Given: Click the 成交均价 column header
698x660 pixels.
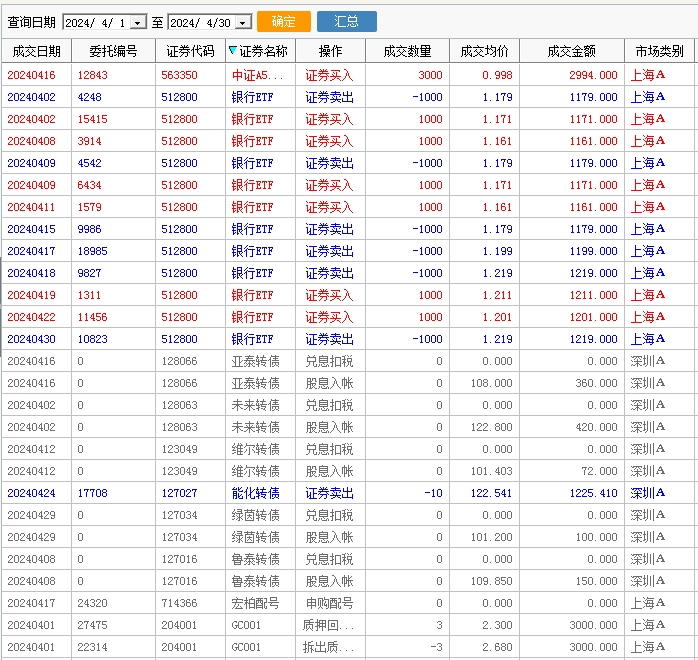Looking at the screenshot, I should coord(485,51).
